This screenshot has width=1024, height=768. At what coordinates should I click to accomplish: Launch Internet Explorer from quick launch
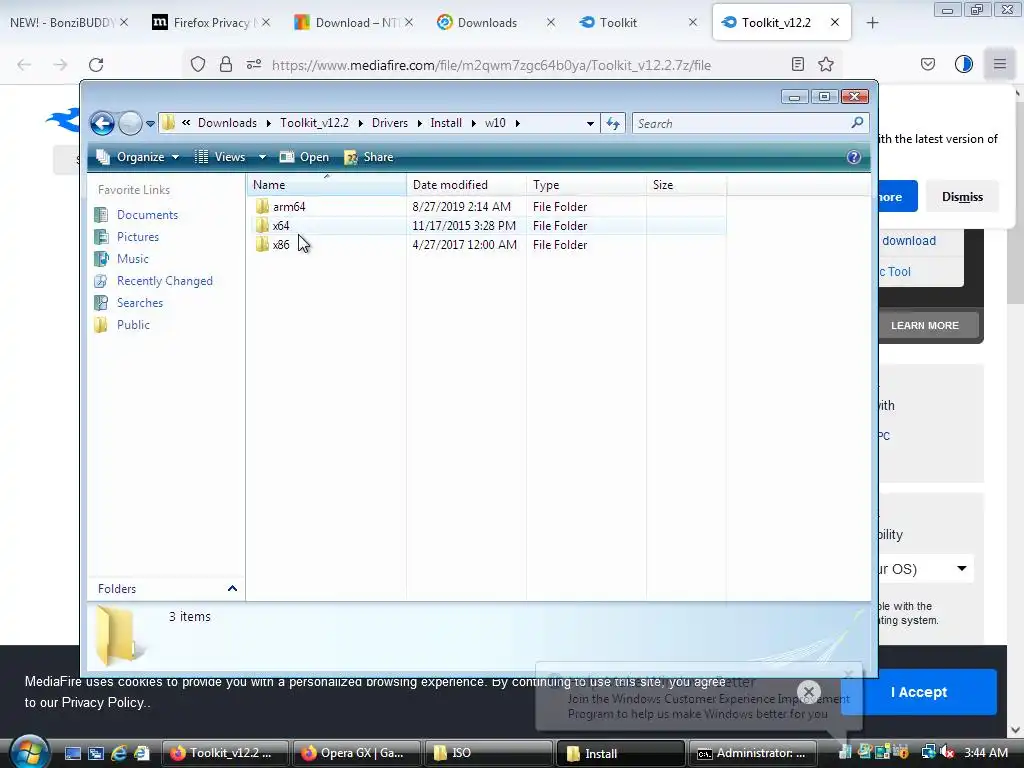pos(118,753)
